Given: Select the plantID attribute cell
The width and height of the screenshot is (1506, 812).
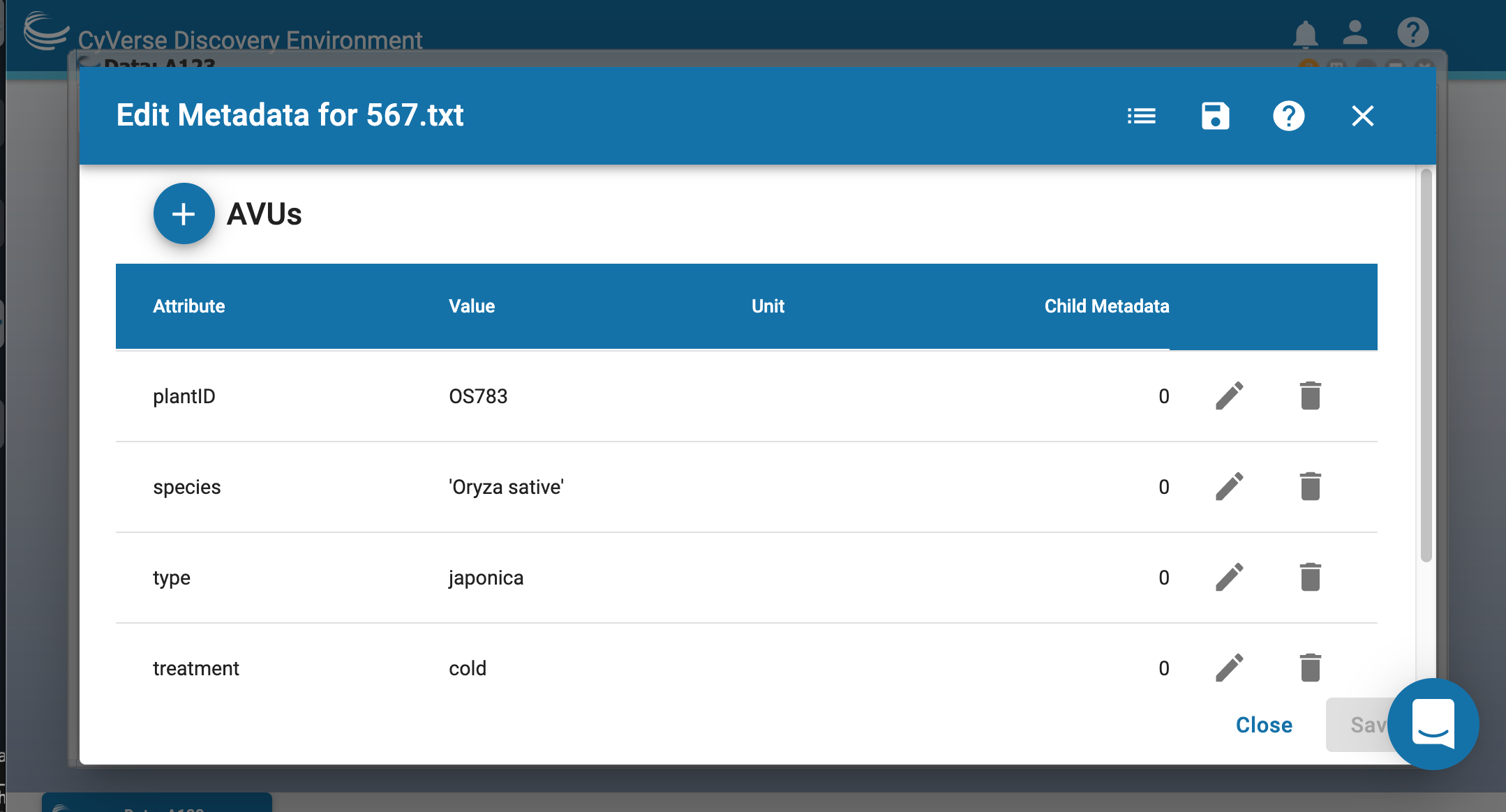Looking at the screenshot, I should pyautogui.click(x=184, y=396).
